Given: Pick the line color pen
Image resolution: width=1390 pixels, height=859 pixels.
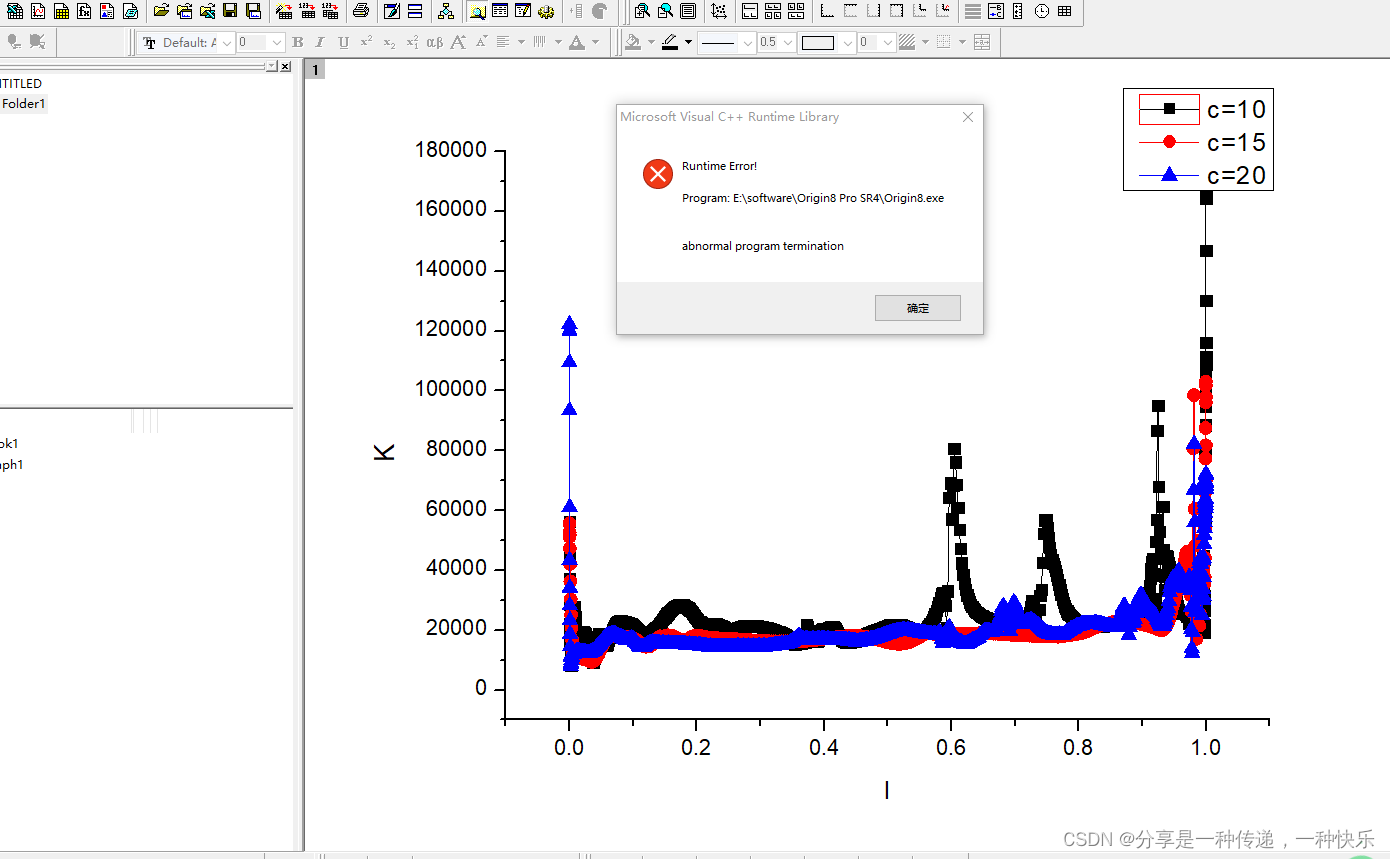Looking at the screenshot, I should tap(670, 42).
